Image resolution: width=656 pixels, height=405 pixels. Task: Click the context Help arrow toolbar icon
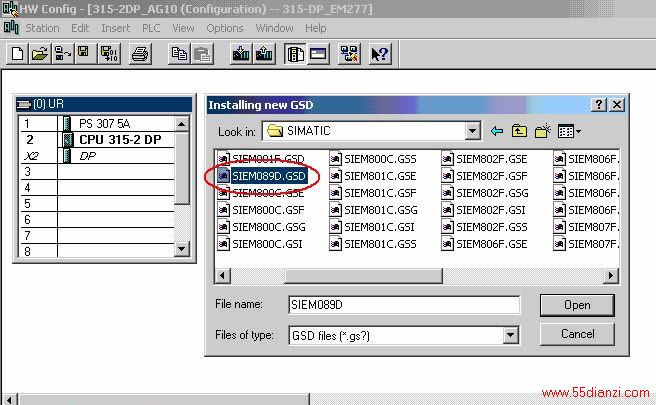(380, 54)
